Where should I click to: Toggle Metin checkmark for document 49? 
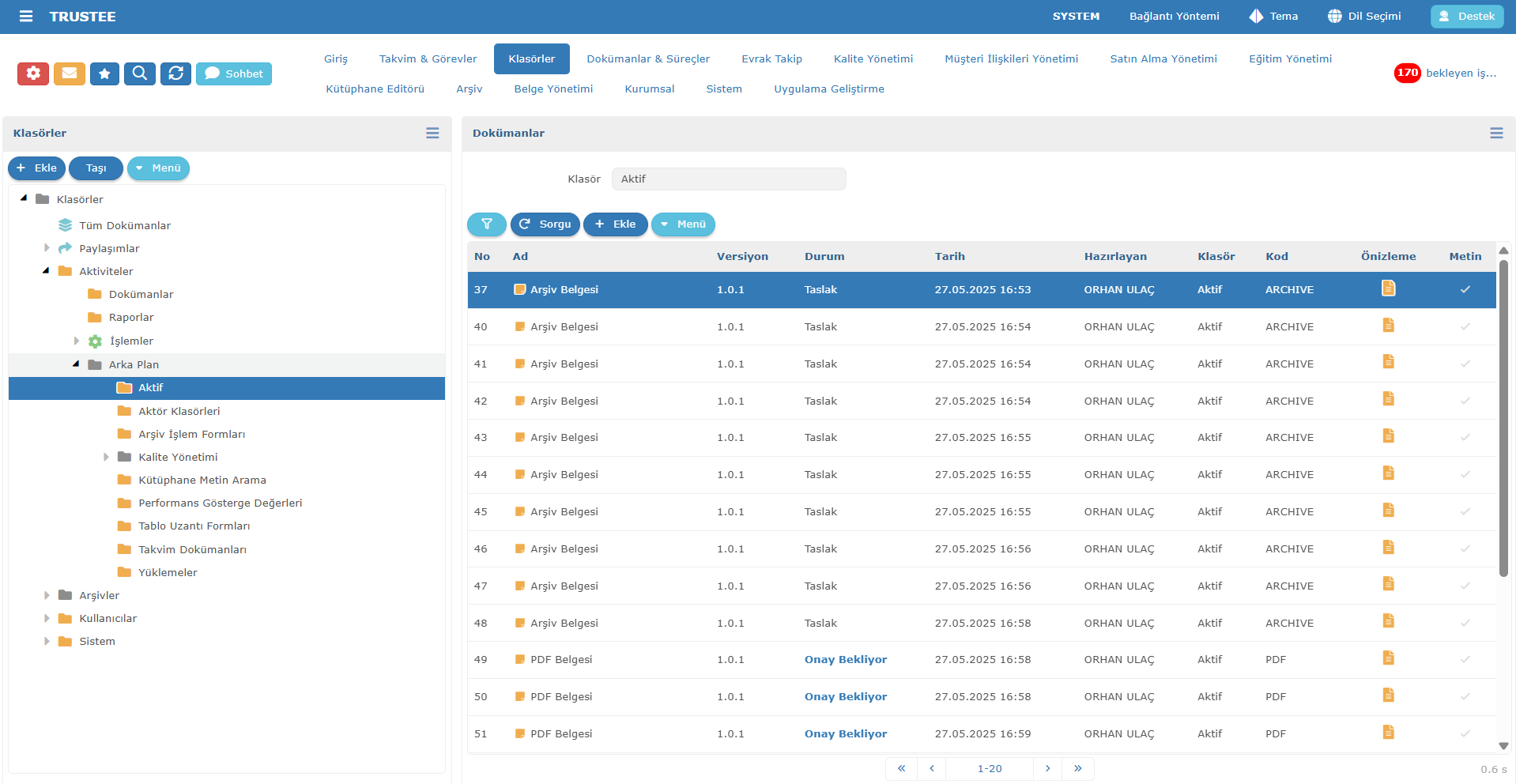[x=1465, y=660]
